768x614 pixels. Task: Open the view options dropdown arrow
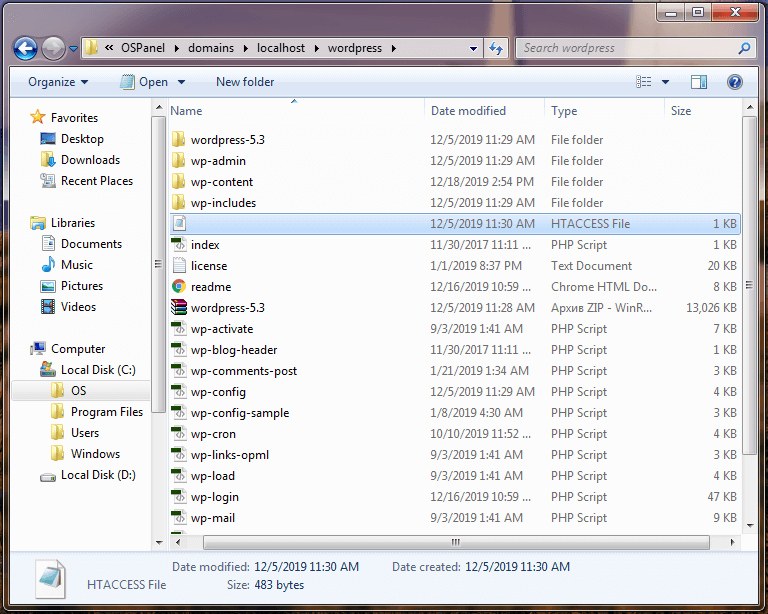click(x=665, y=82)
